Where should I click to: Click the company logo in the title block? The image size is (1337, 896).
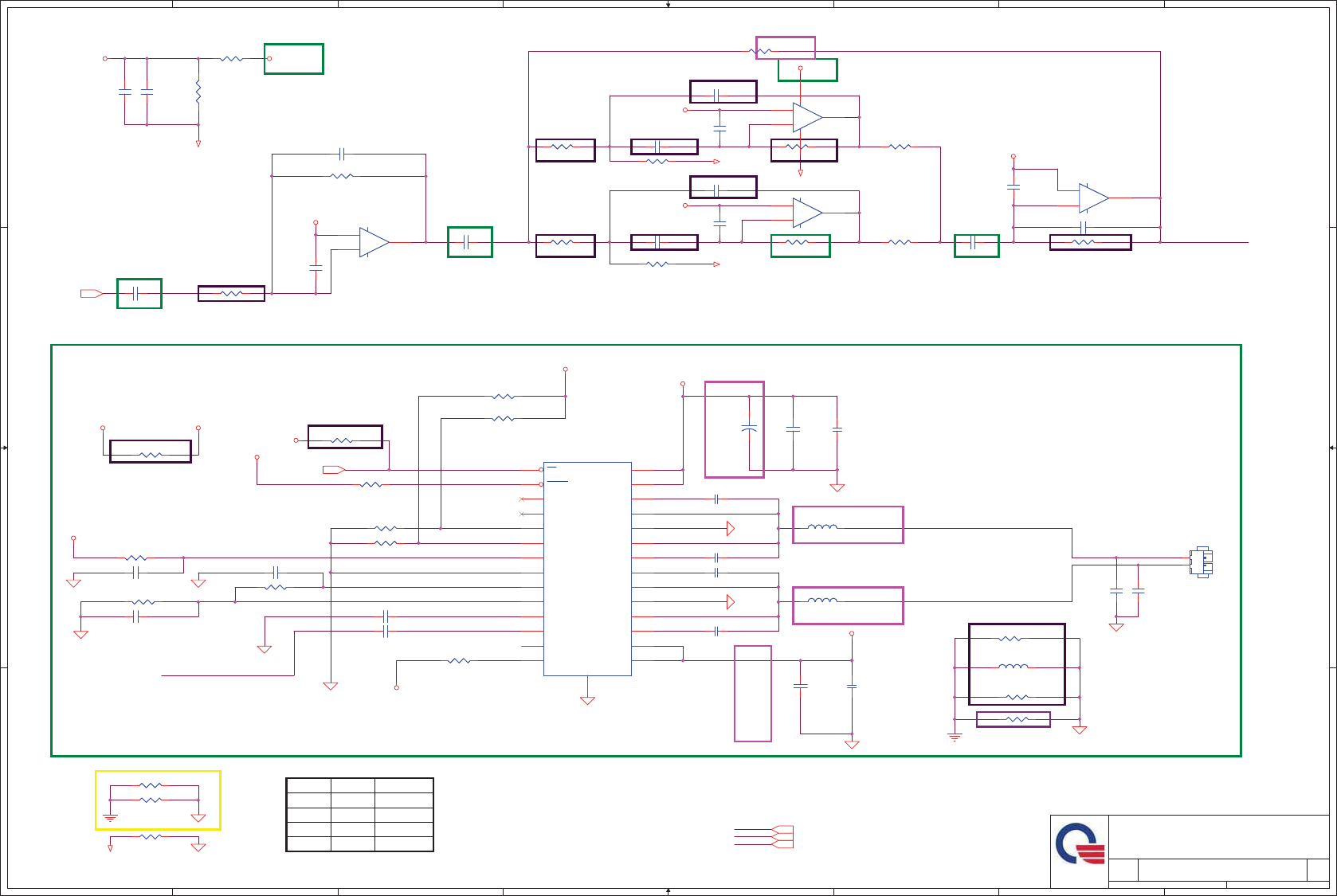pyautogui.click(x=1080, y=844)
